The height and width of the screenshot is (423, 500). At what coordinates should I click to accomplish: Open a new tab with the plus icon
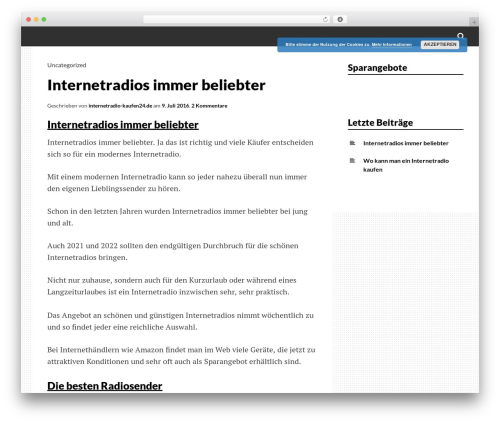pyautogui.click(x=474, y=22)
